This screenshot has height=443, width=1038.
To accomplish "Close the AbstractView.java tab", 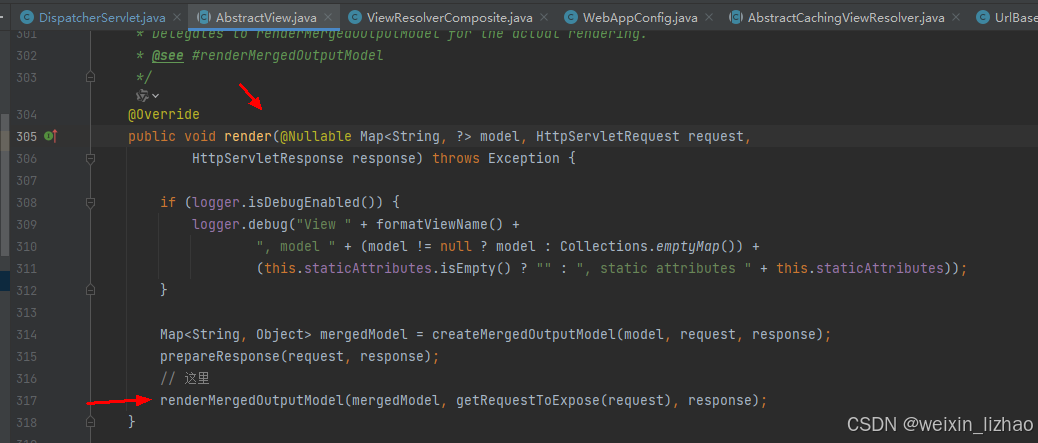I will point(329,18).
